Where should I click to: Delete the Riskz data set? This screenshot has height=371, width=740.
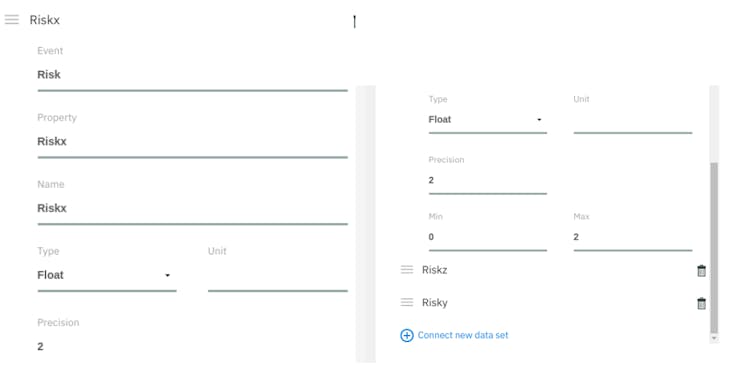(x=701, y=270)
